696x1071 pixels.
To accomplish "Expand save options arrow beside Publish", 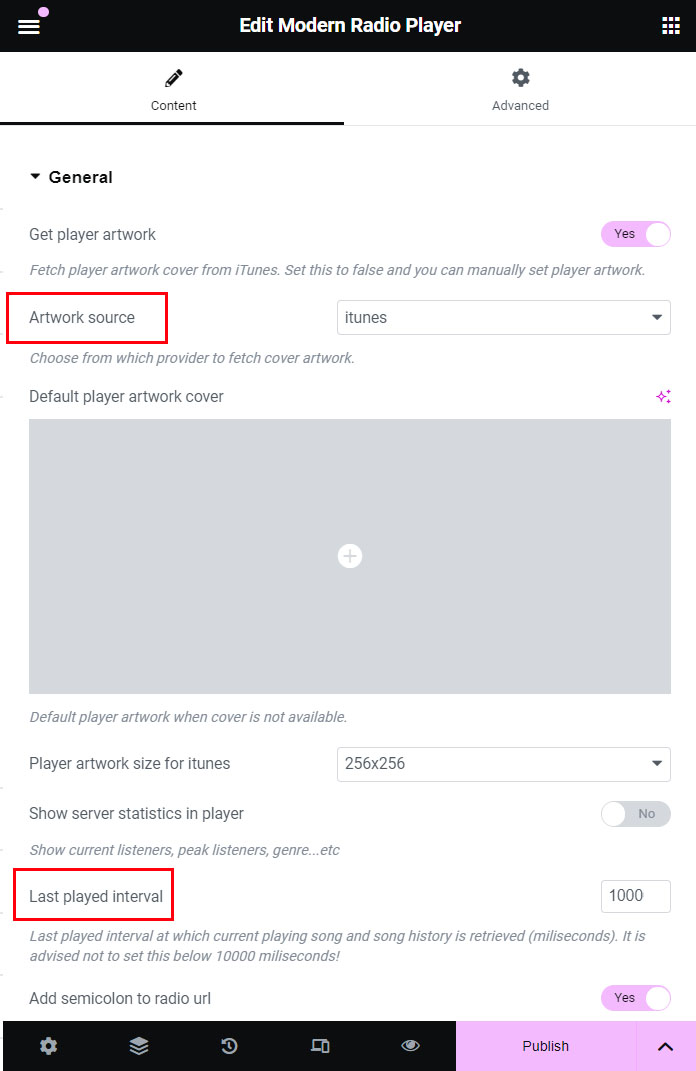I will [665, 1046].
